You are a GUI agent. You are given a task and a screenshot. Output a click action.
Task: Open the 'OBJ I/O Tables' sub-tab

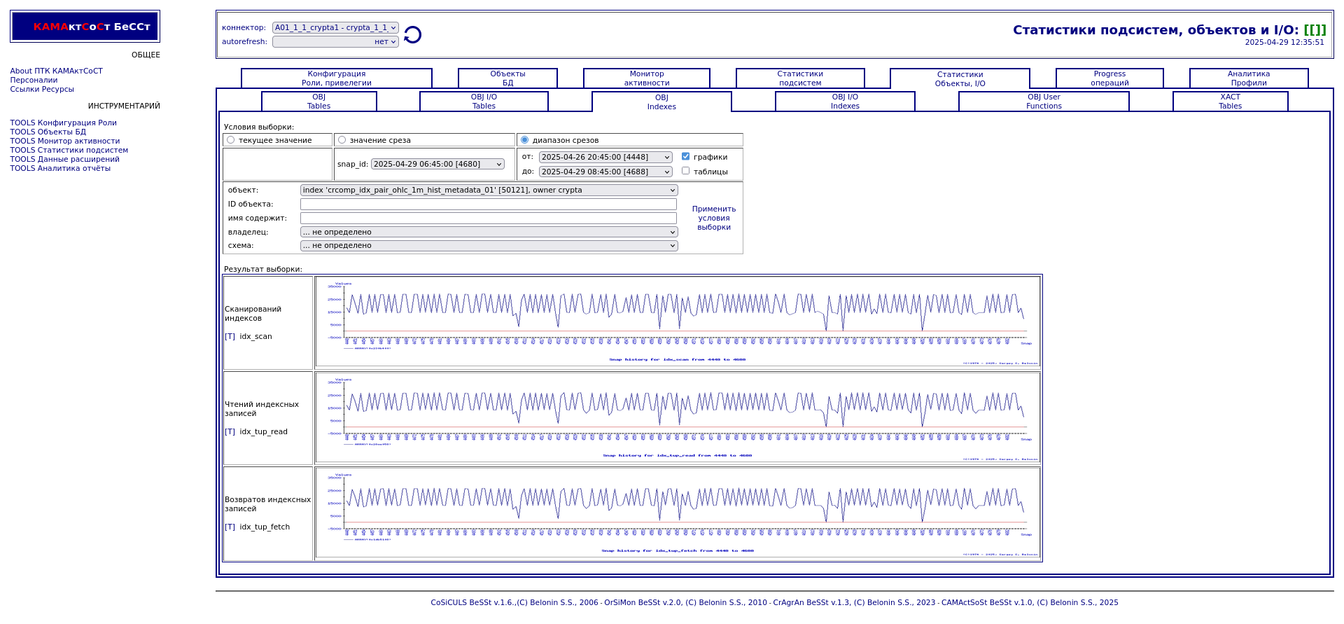pos(483,101)
